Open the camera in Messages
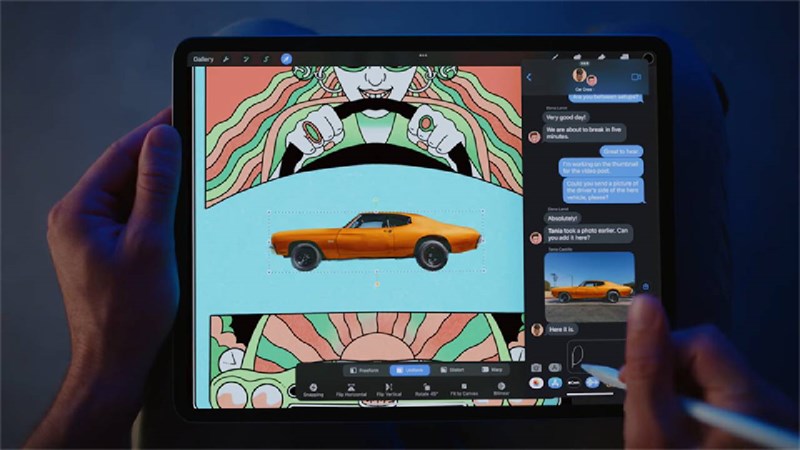The height and width of the screenshot is (450, 800). 536,367
